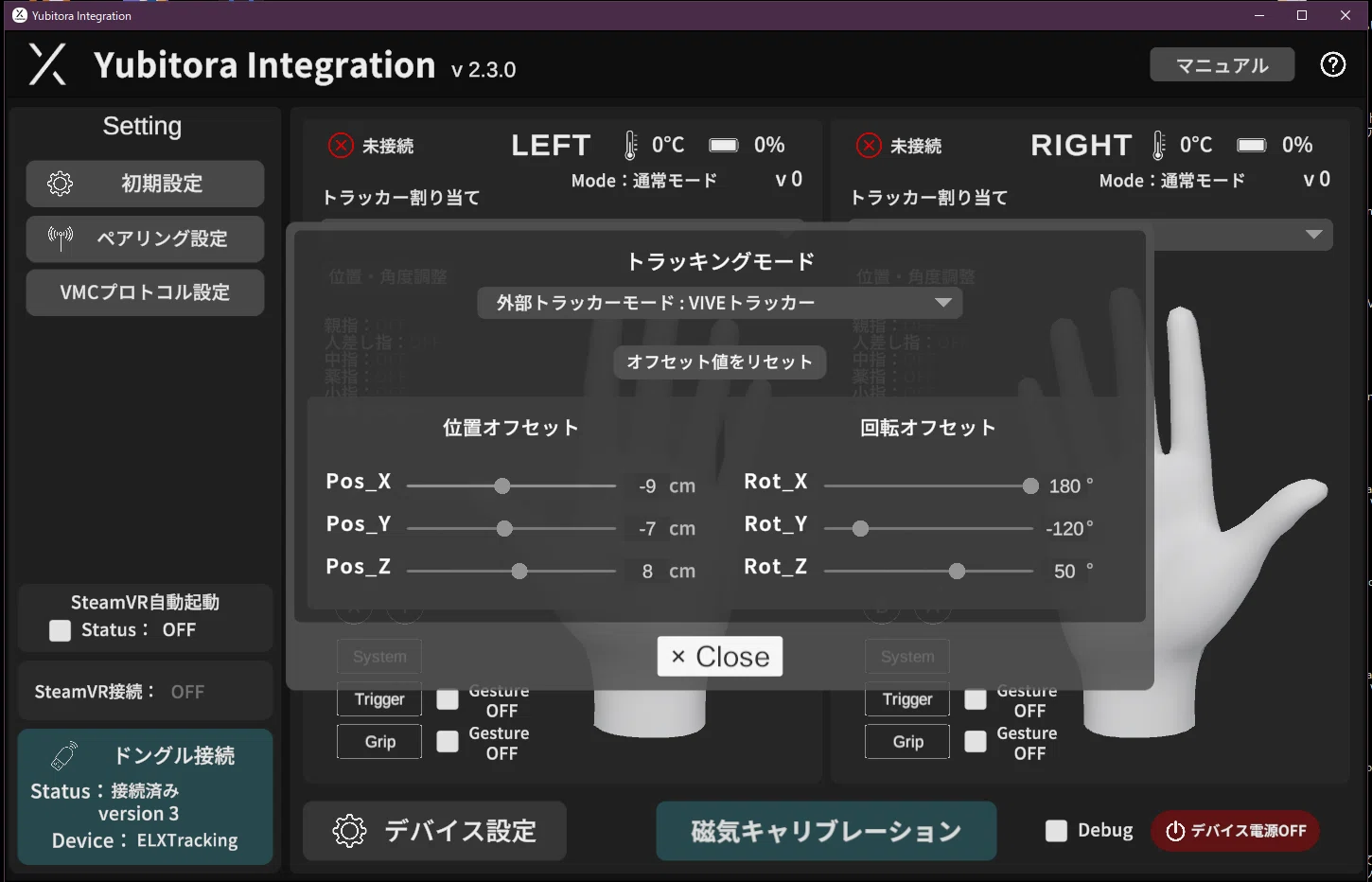Open ペアリング設定 menu
1372x882 pixels.
(x=145, y=238)
